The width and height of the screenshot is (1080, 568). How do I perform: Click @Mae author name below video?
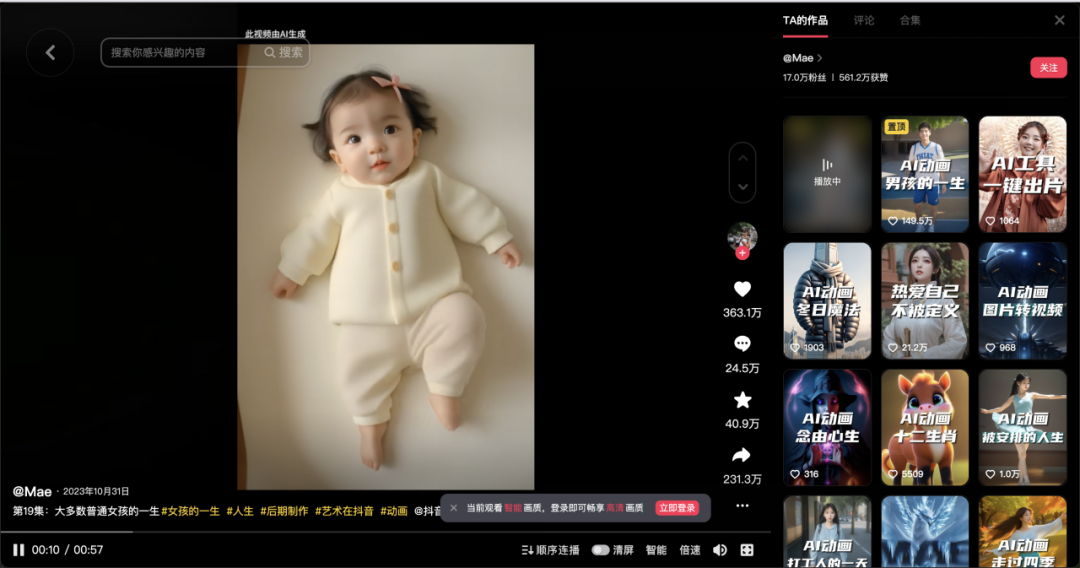coord(32,492)
